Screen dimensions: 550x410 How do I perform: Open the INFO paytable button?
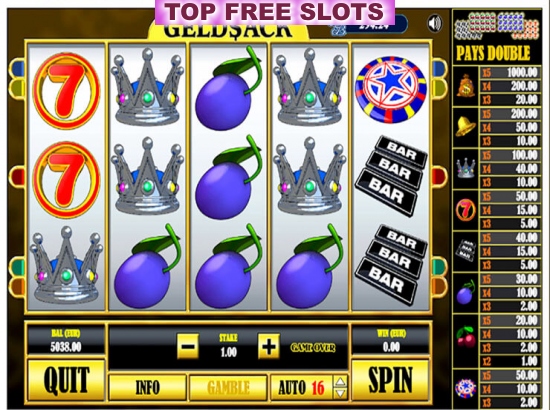coord(147,388)
